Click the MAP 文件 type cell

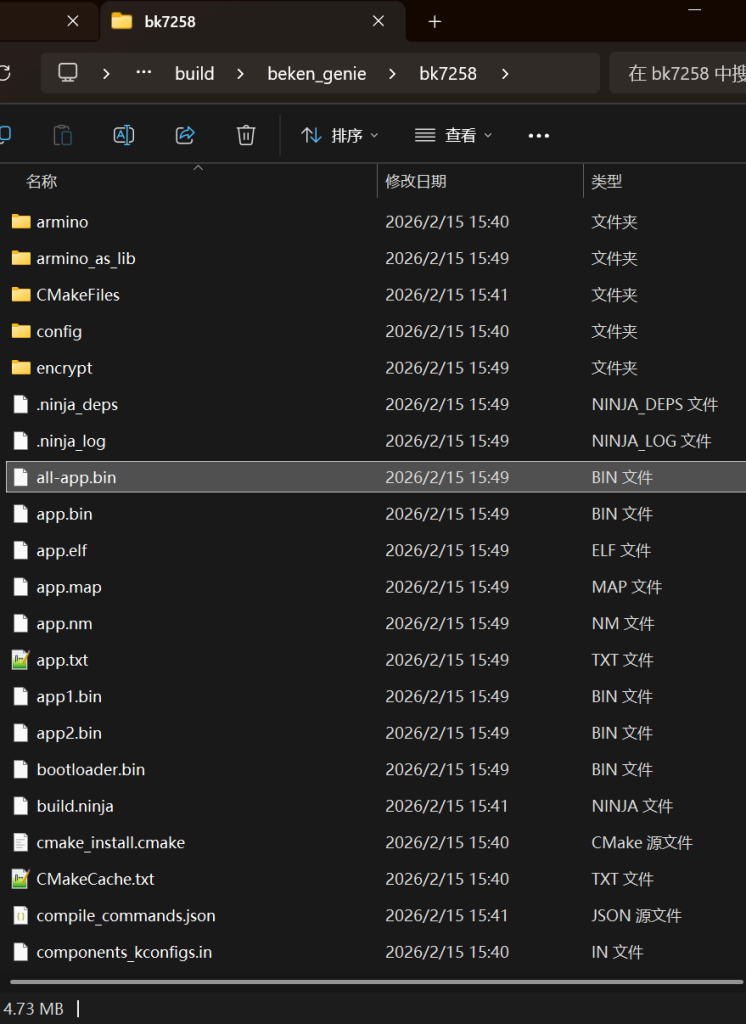point(626,587)
